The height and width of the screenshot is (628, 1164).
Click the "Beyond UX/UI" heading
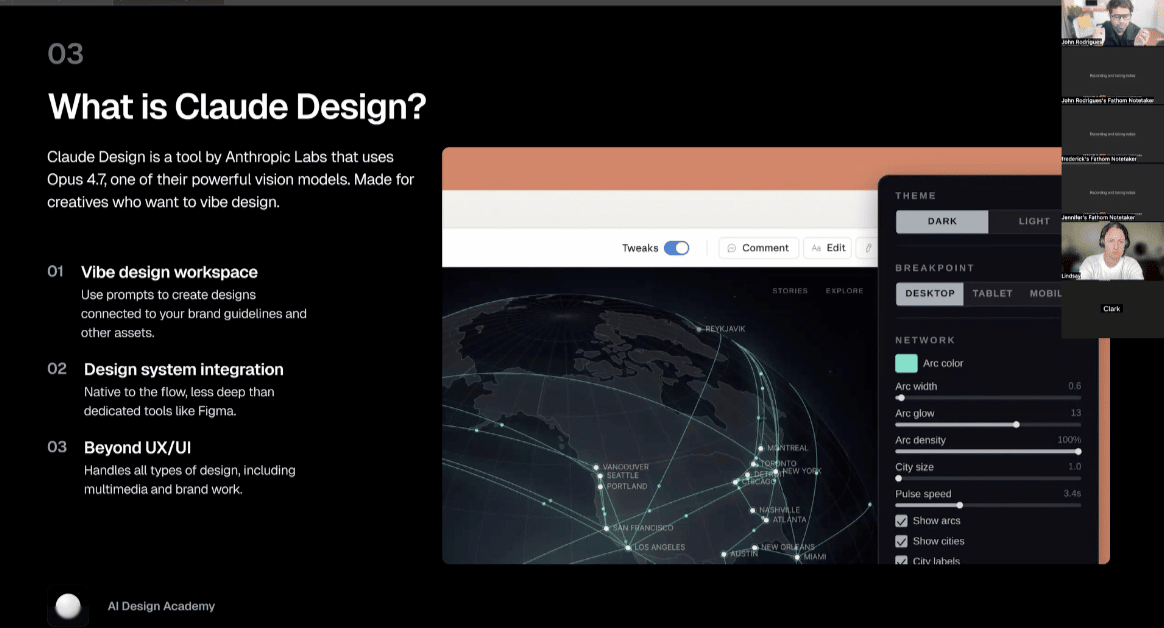[137, 448]
